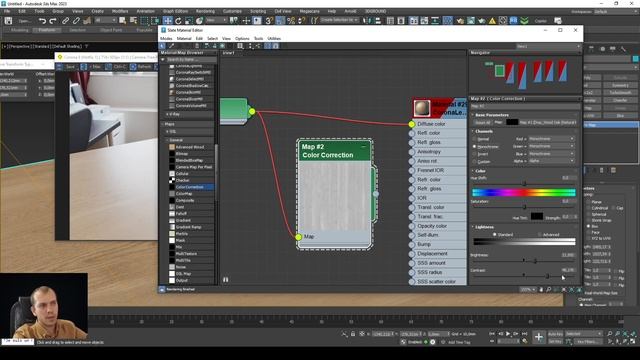Click the green double-chevron toolbar icon
640x360 pixels.
coord(524,20)
